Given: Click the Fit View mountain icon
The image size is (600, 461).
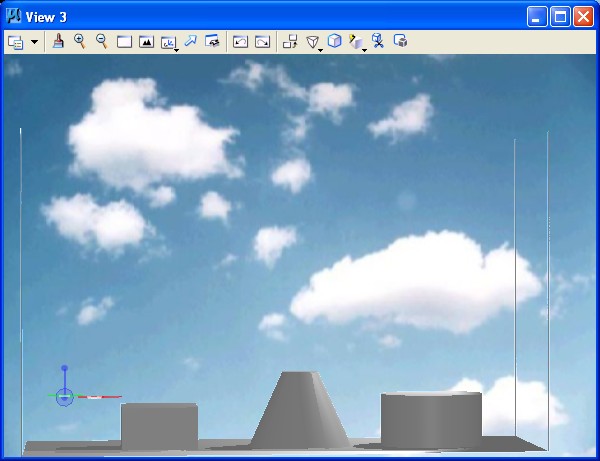Looking at the screenshot, I should point(147,42).
